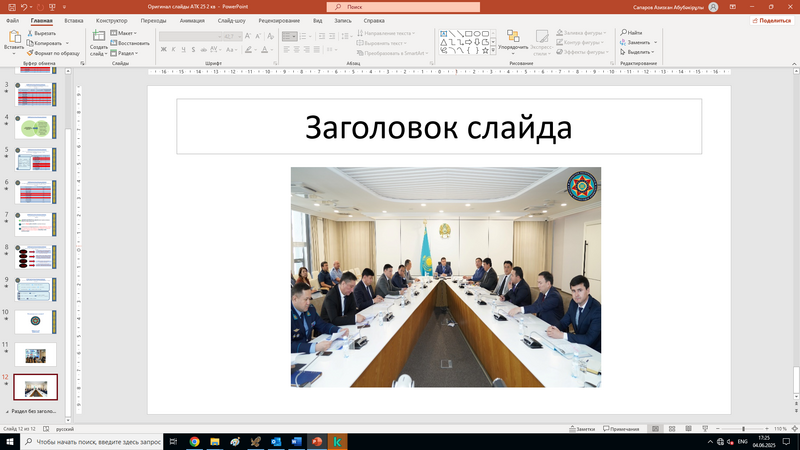Expand the Layout (Макет) dropdown
The height and width of the screenshot is (450, 800).
(126, 33)
